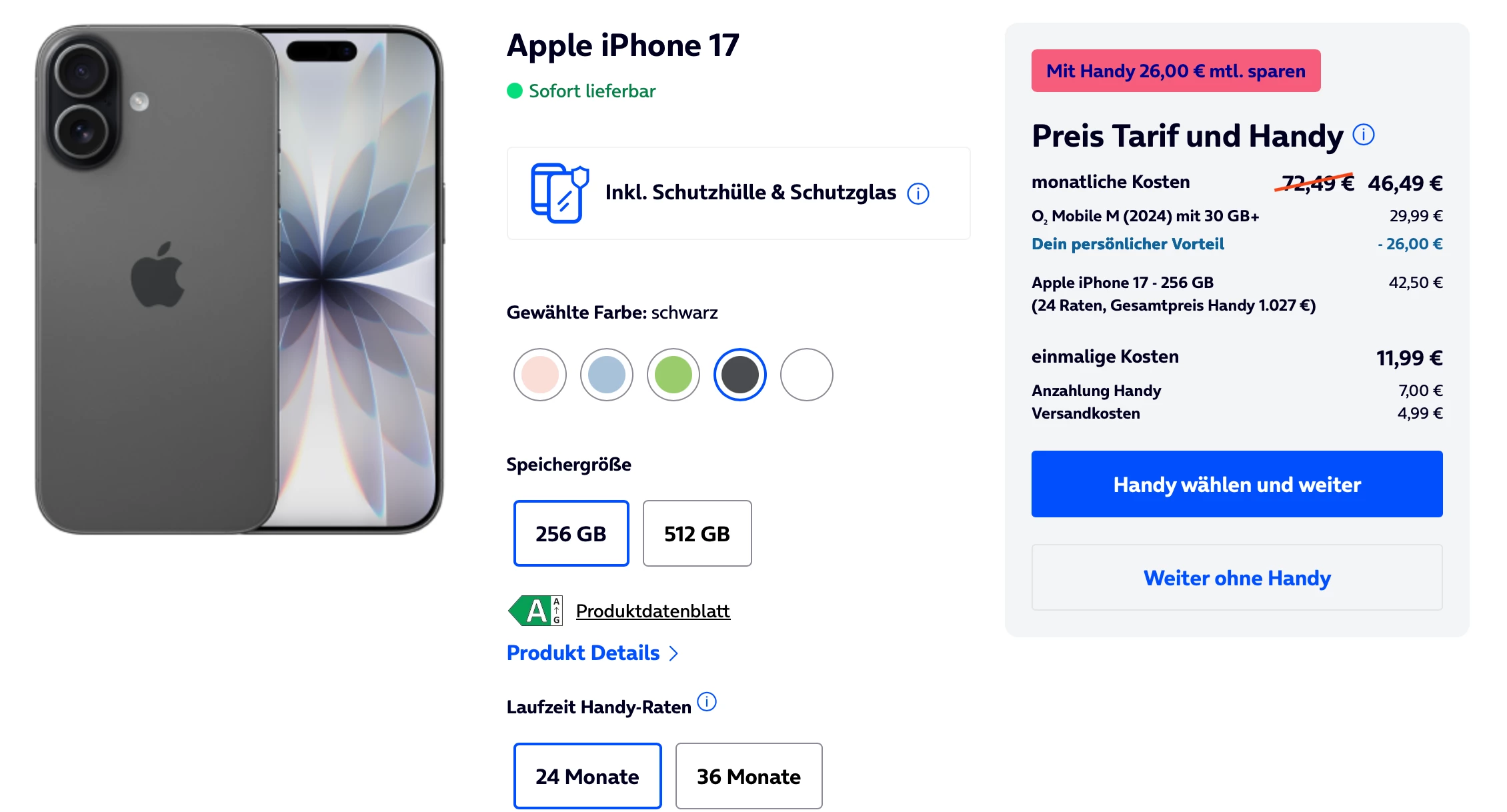Screen dimensions: 1507x812
Task: Click Handy wählen und weiter button
Action: click(x=1237, y=484)
